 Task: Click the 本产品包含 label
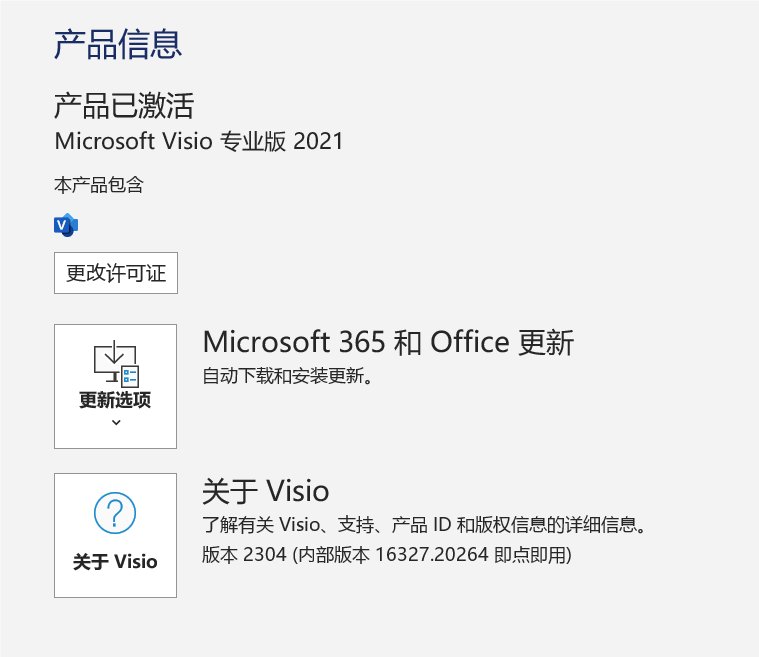99,185
